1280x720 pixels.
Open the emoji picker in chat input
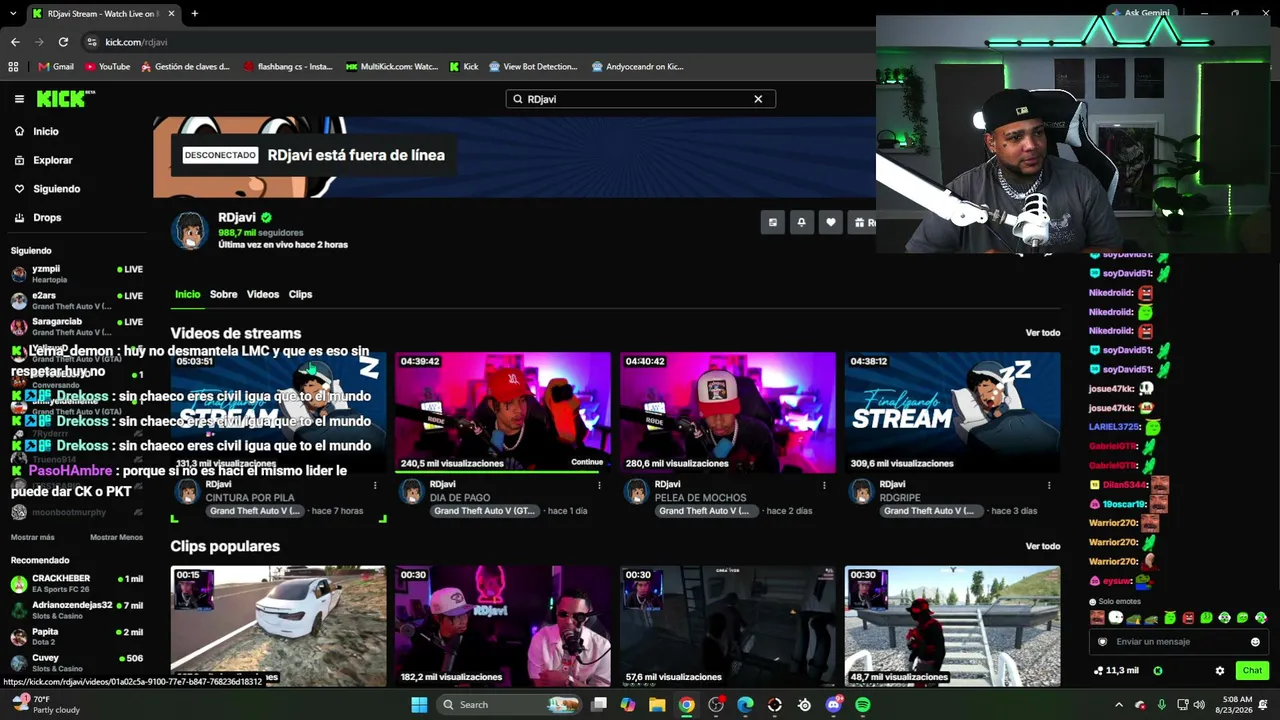pyautogui.click(x=1255, y=642)
